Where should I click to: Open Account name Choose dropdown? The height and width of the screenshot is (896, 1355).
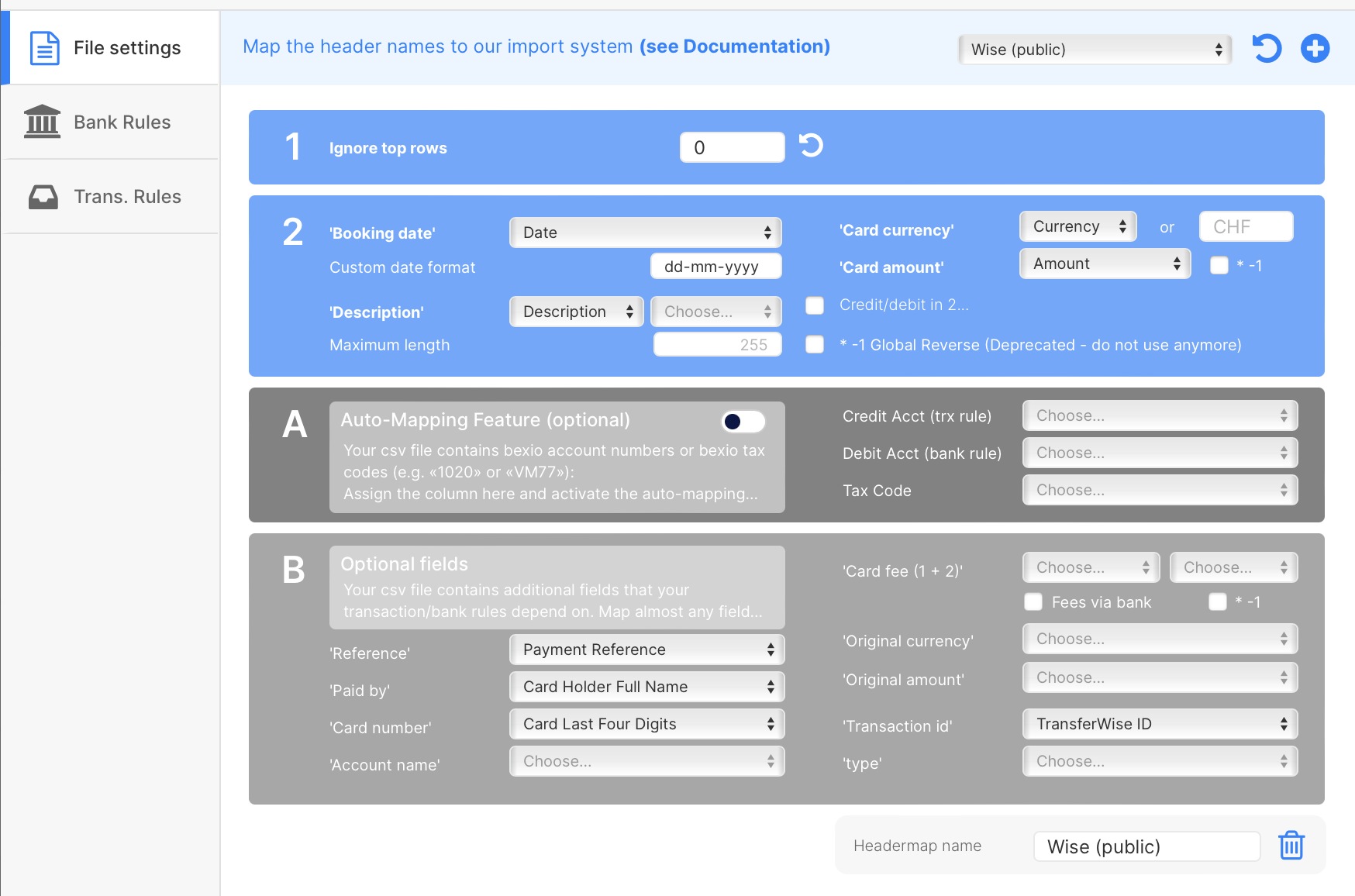(646, 761)
